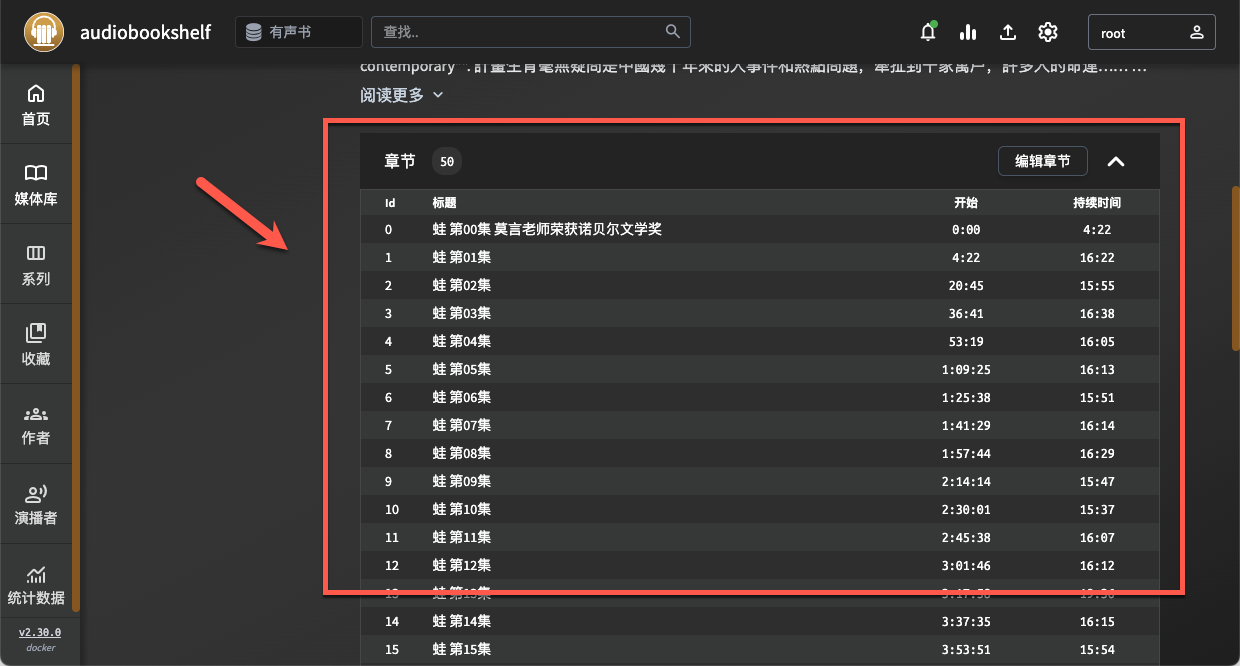
Task: Collapse the 章节 chapters panel chevron
Action: click(x=1116, y=161)
